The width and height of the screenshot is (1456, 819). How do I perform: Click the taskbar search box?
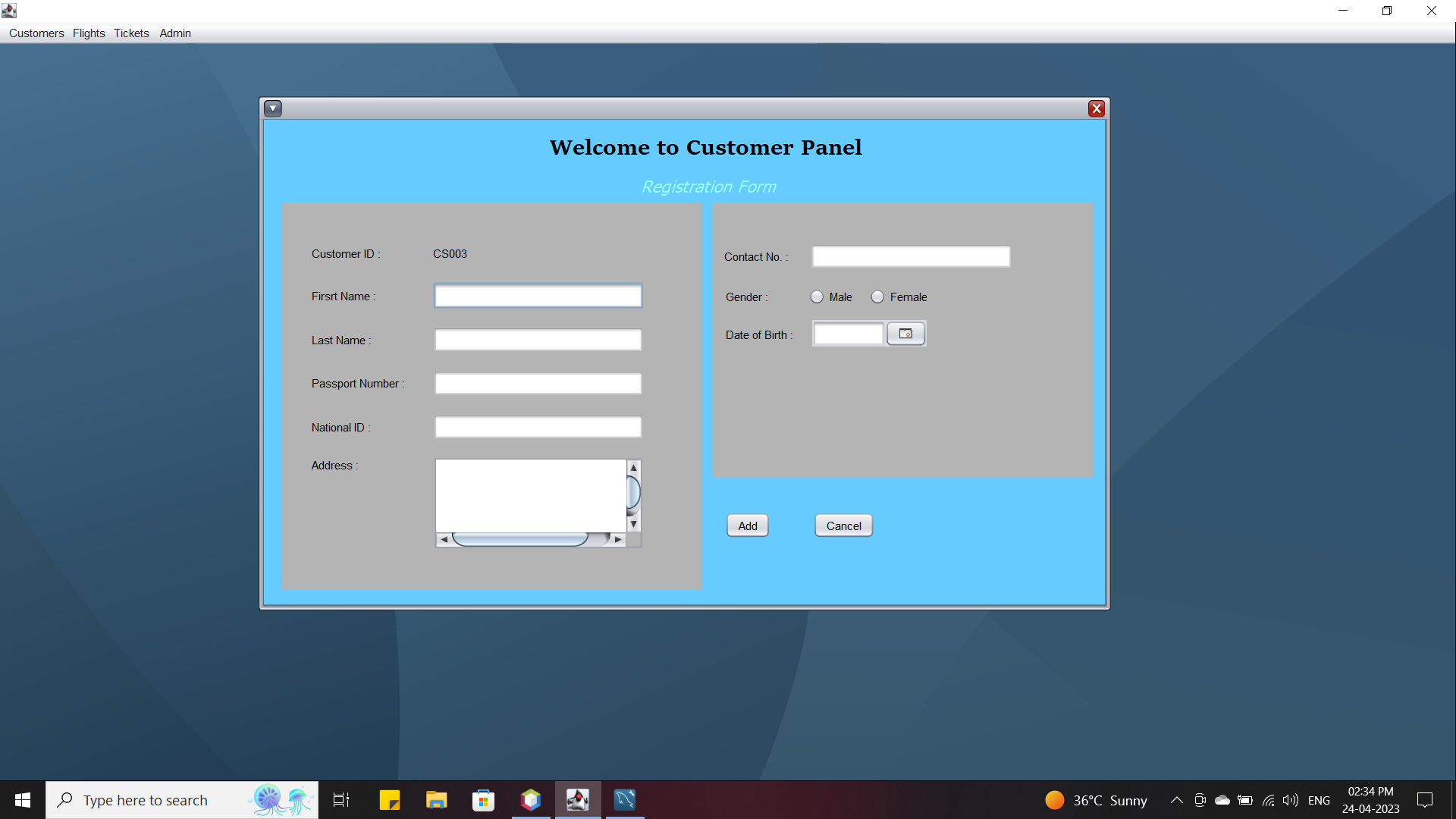[182, 800]
